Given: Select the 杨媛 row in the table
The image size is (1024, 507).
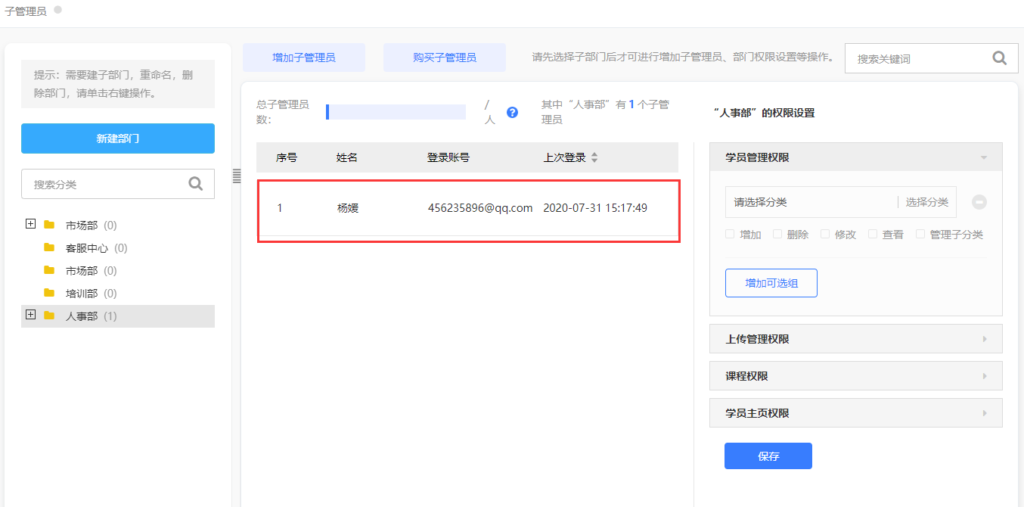Looking at the screenshot, I should (x=468, y=208).
